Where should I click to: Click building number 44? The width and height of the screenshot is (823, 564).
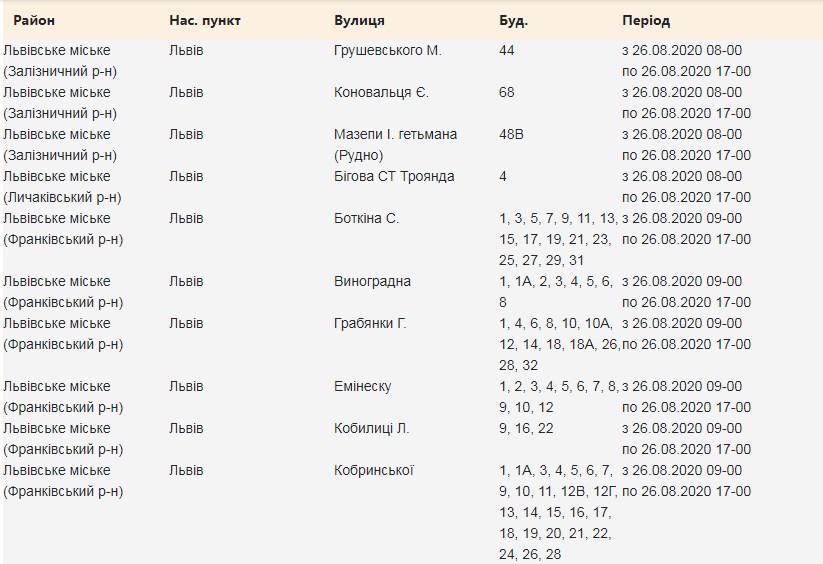(506, 50)
